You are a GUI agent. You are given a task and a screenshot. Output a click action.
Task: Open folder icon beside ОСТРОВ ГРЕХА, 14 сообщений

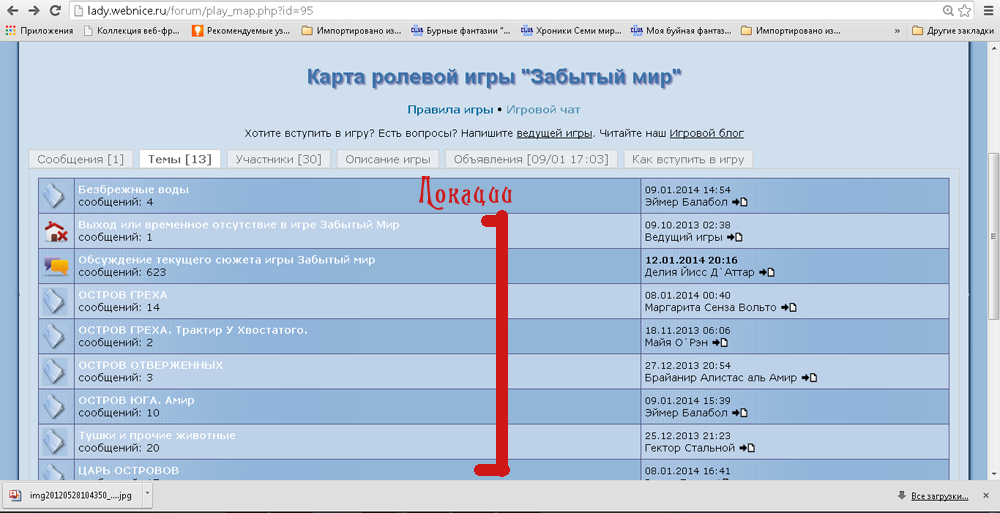[x=56, y=301]
